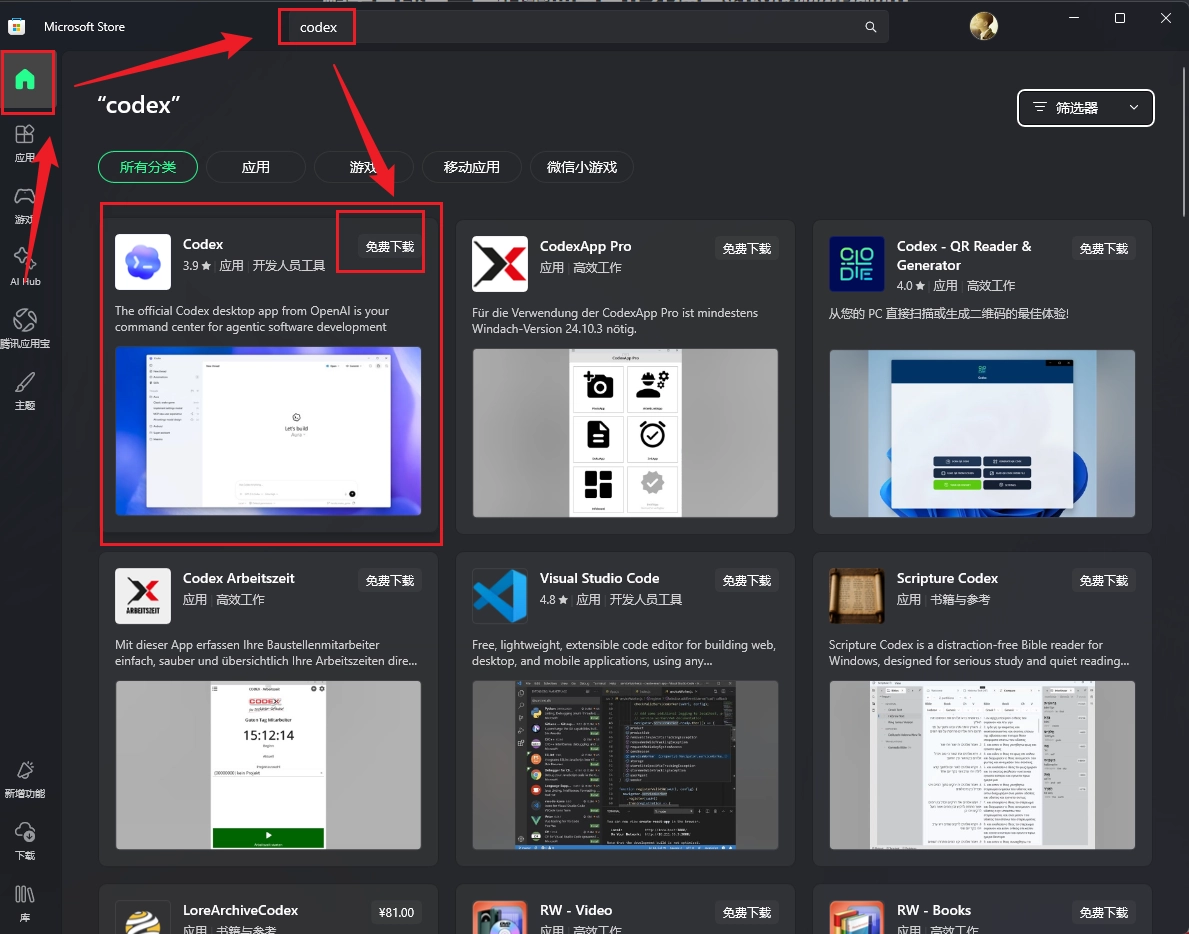This screenshot has height=934, width=1189.
Task: Click 免费下载 for RW - Video
Action: click(x=747, y=913)
